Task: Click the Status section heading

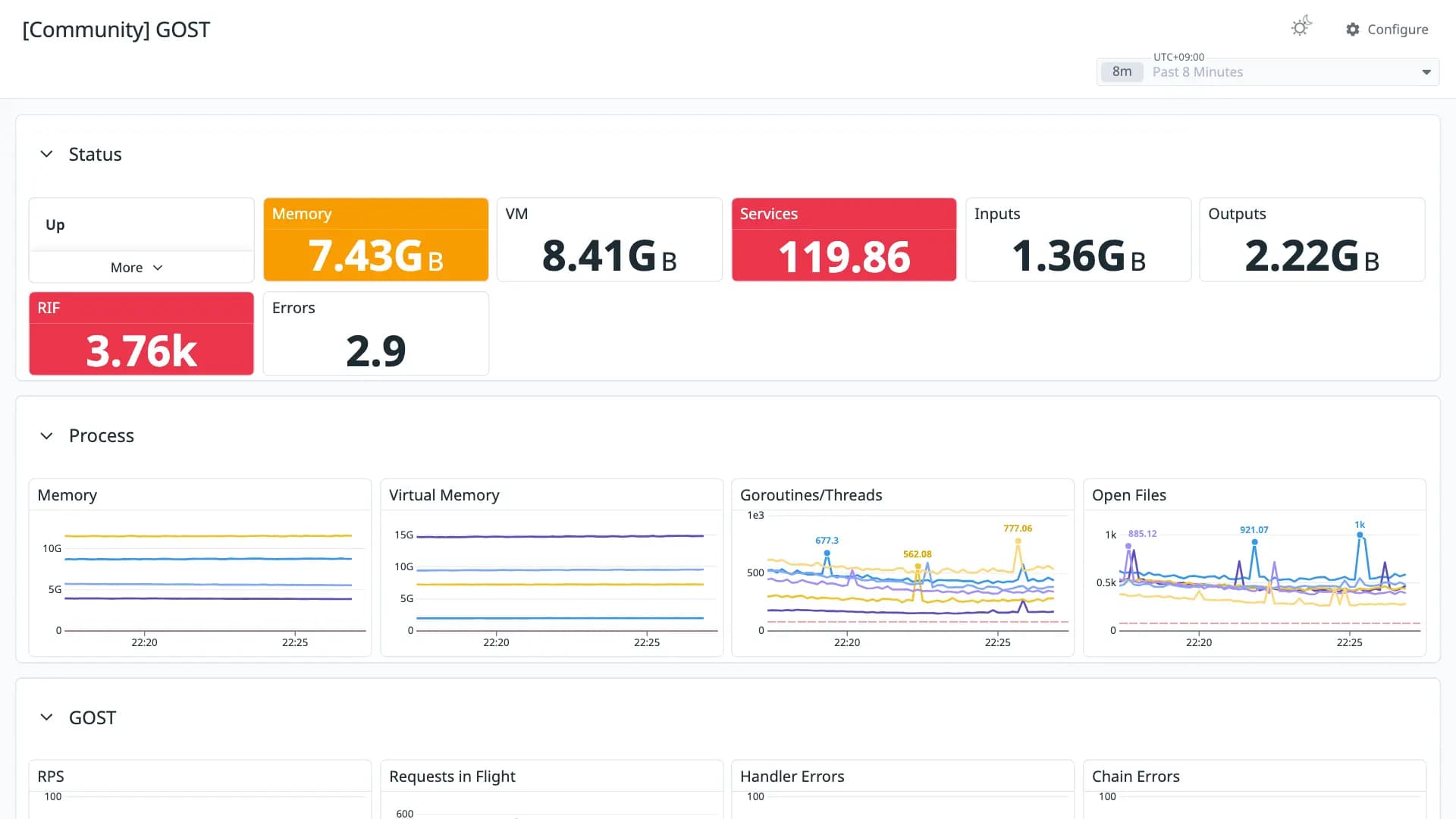Action: 96,154
